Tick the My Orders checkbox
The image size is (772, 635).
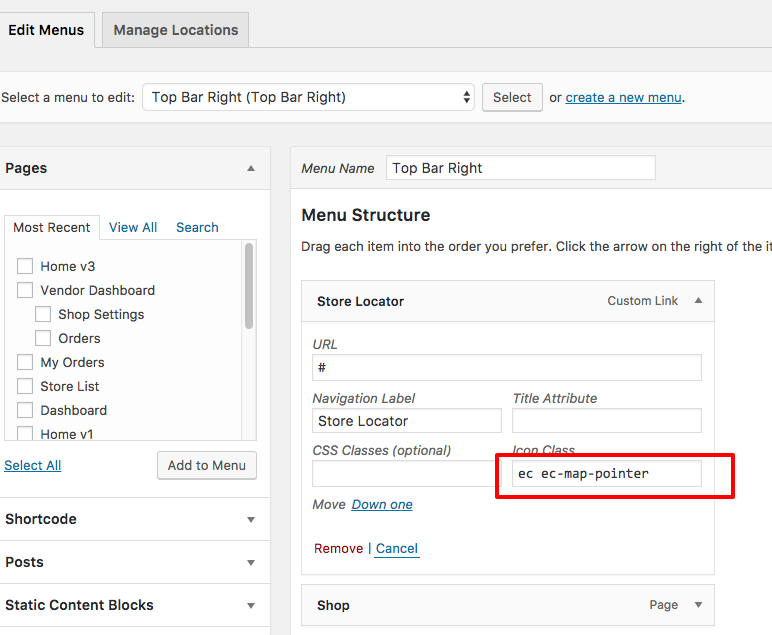click(25, 362)
